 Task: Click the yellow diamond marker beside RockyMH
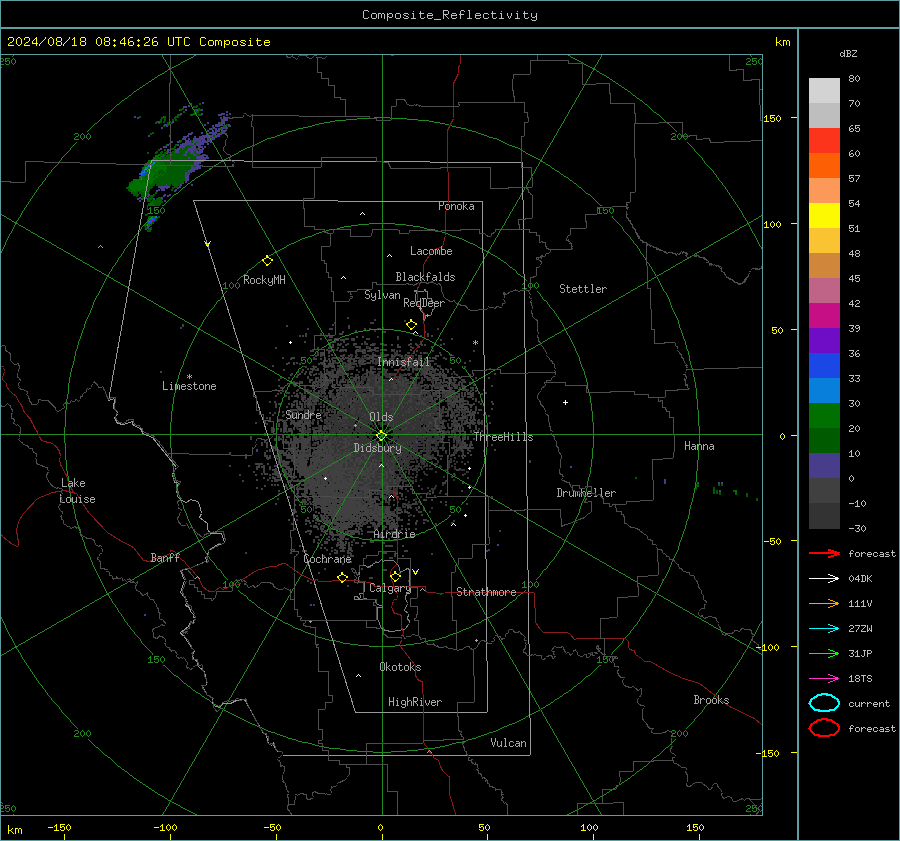(x=267, y=261)
